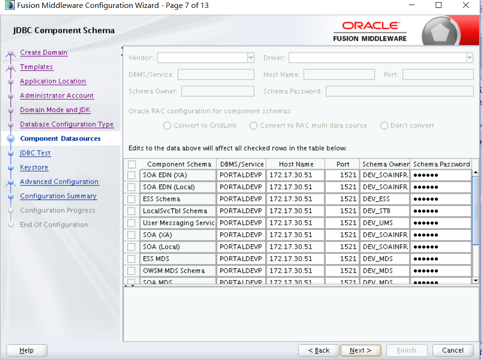Click the DEV_UMS schema owner cell
This screenshot has height=360, width=482.
point(385,223)
